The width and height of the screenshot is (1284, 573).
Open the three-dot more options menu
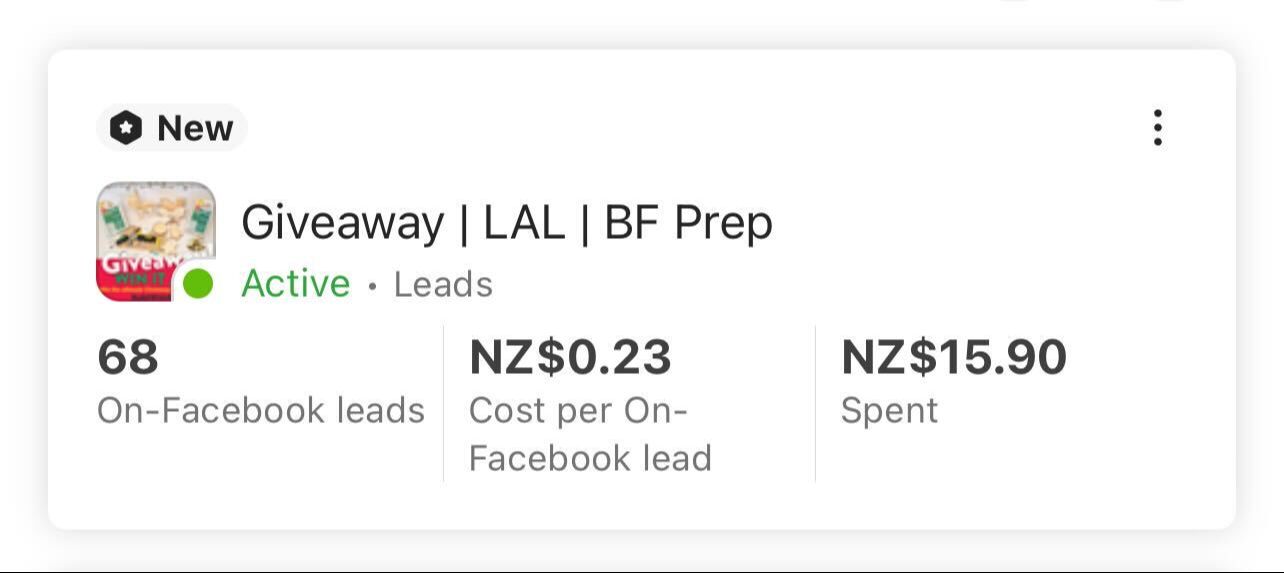tap(1157, 128)
